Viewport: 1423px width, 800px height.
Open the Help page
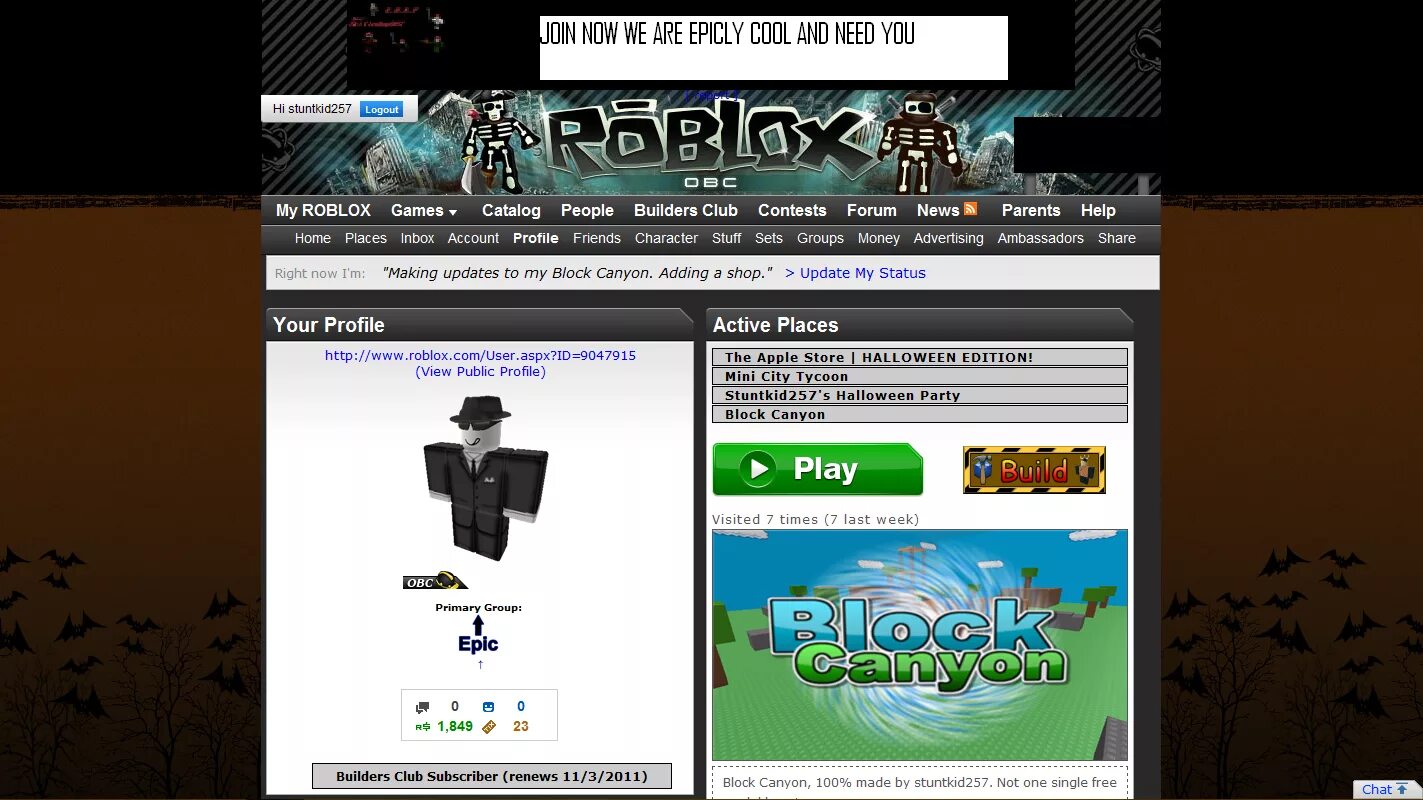[1098, 210]
